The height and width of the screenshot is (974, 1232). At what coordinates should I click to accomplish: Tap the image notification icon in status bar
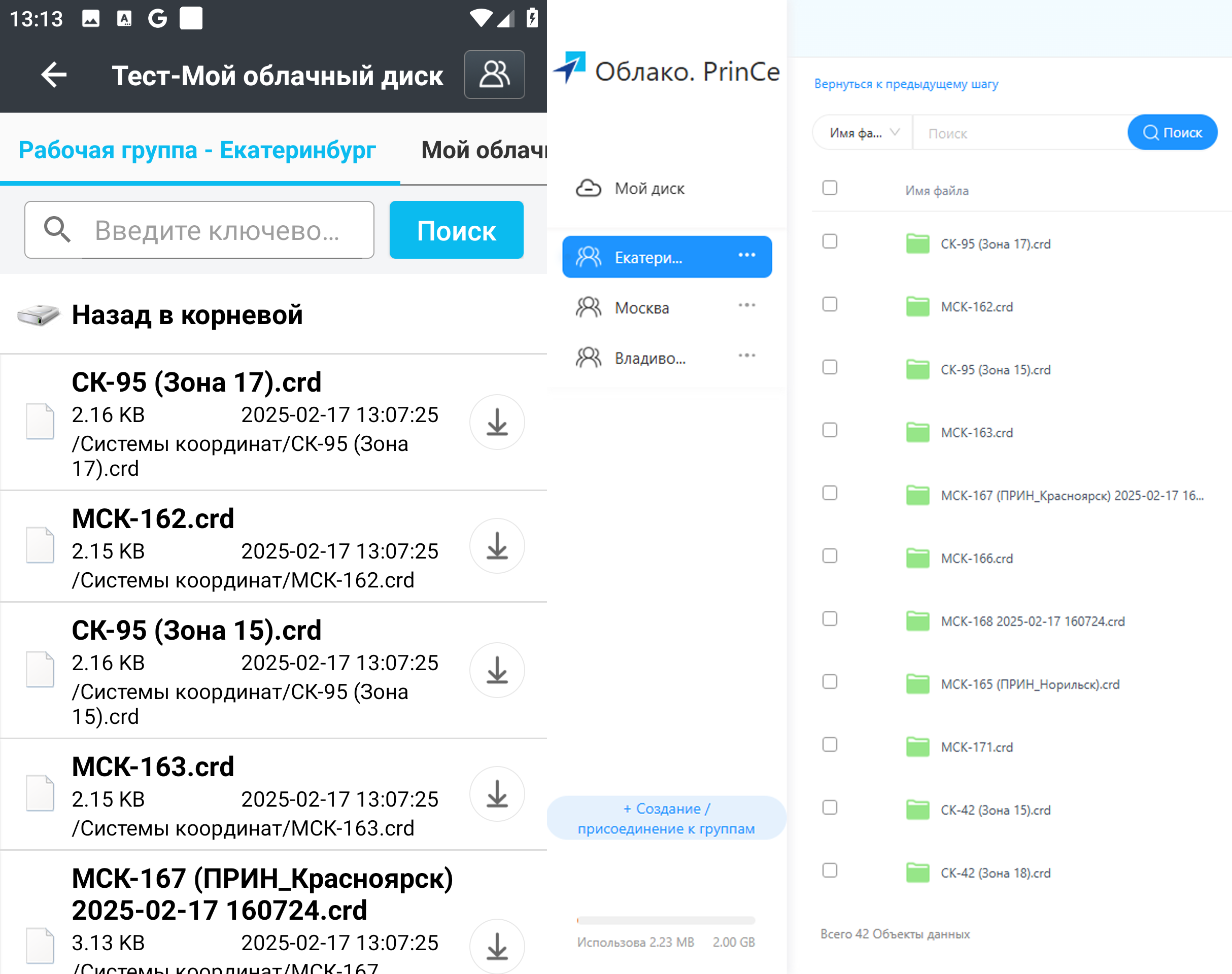pos(91,19)
